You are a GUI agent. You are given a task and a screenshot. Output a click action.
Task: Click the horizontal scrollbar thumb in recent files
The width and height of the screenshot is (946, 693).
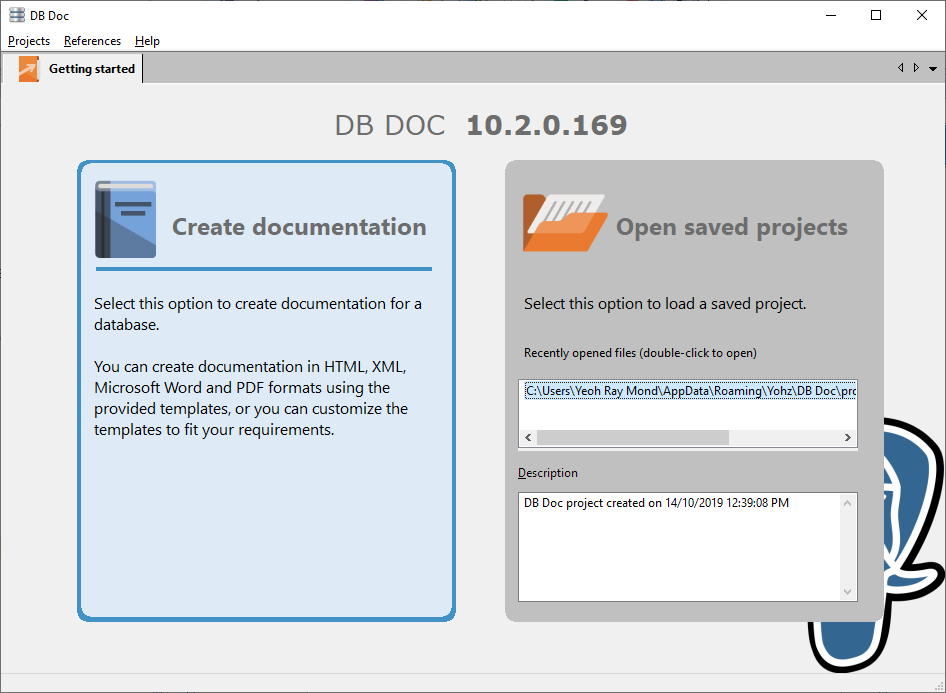pos(633,438)
